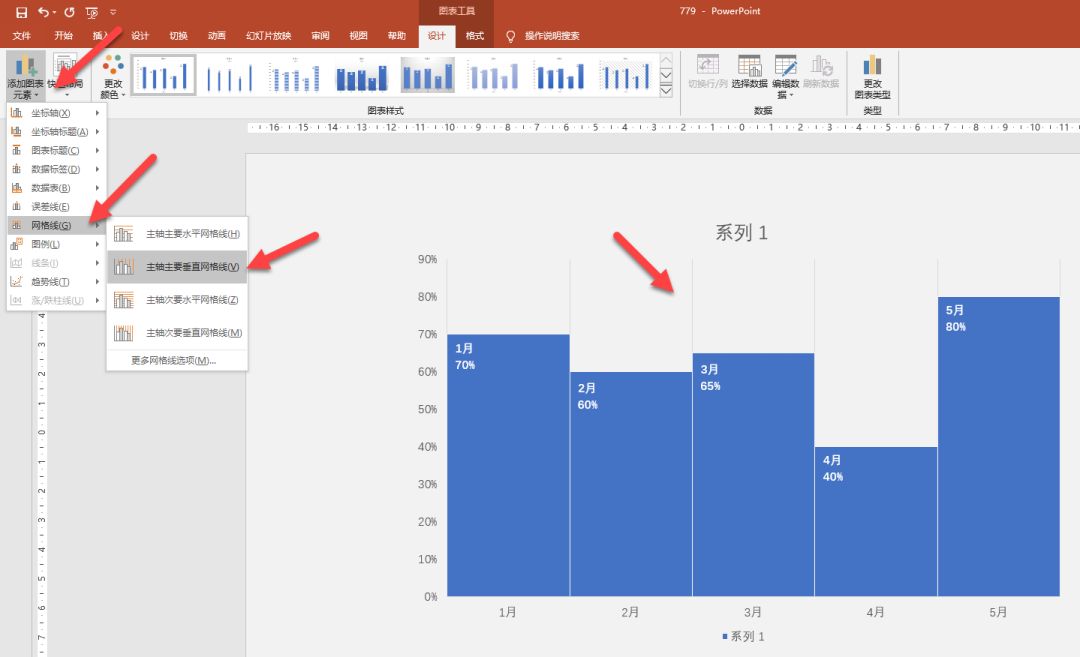Select the first chart style thumbnail
Screen dimensions: 1080x657
(x=163, y=75)
